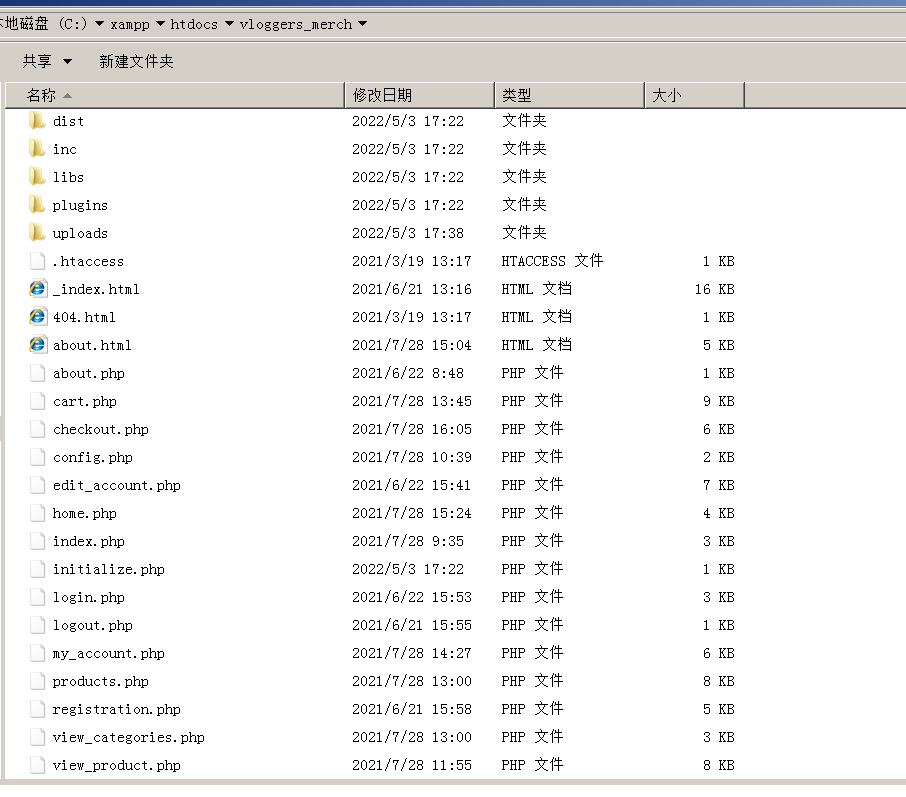This screenshot has width=906, height=797.
Task: Click the 共享 toolbar button
Action: pyautogui.click(x=37, y=61)
